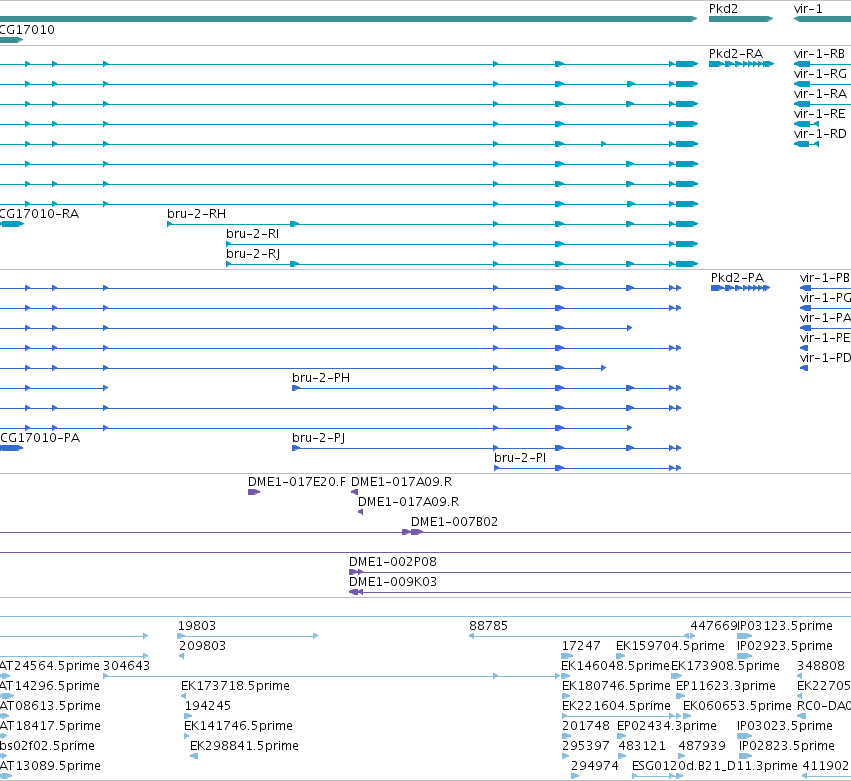851x781 pixels.
Task: Click the 294974 feature label
Action: 595,766
